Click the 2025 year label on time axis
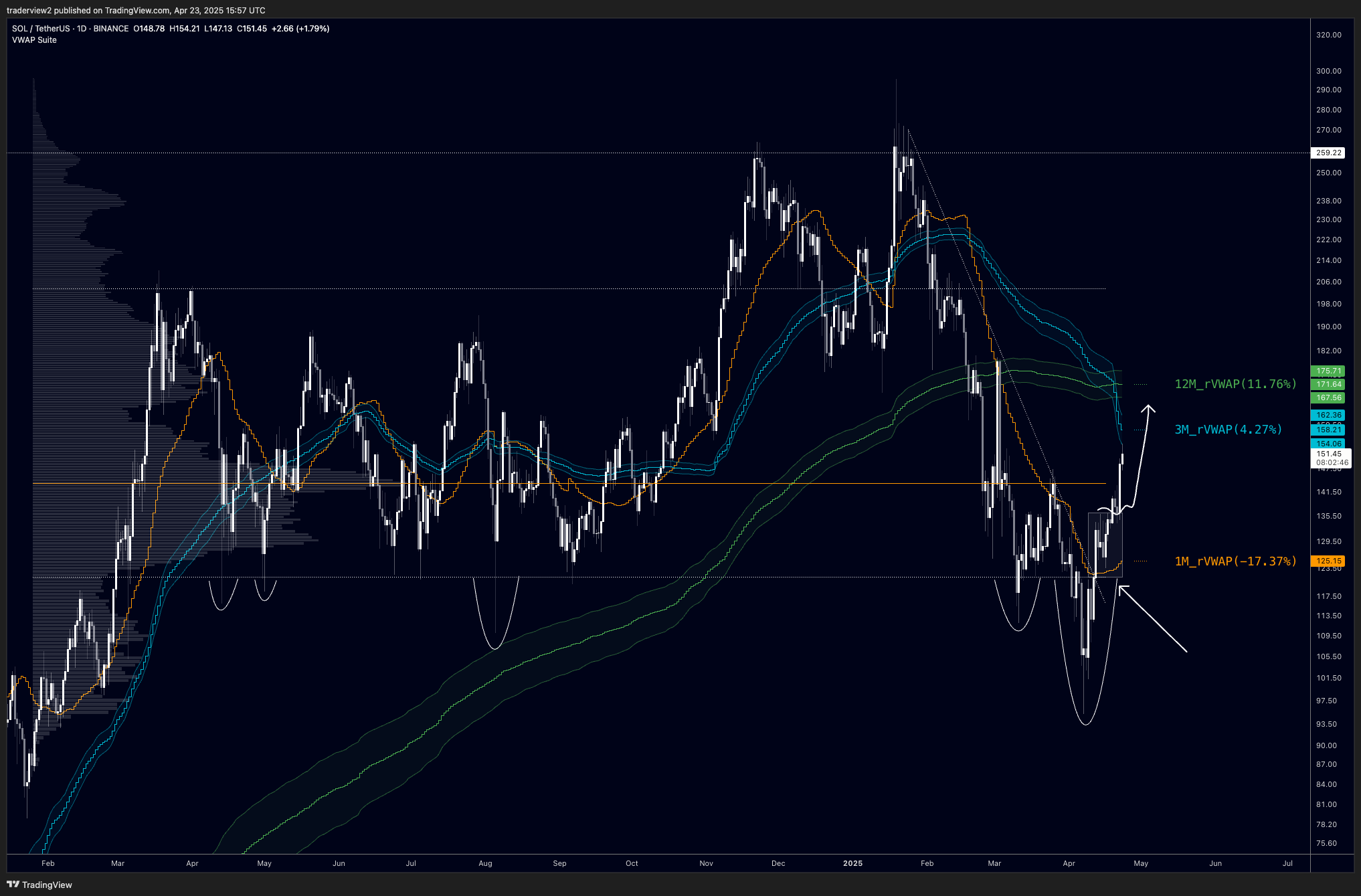This screenshot has height=896, width=1361. (x=852, y=863)
